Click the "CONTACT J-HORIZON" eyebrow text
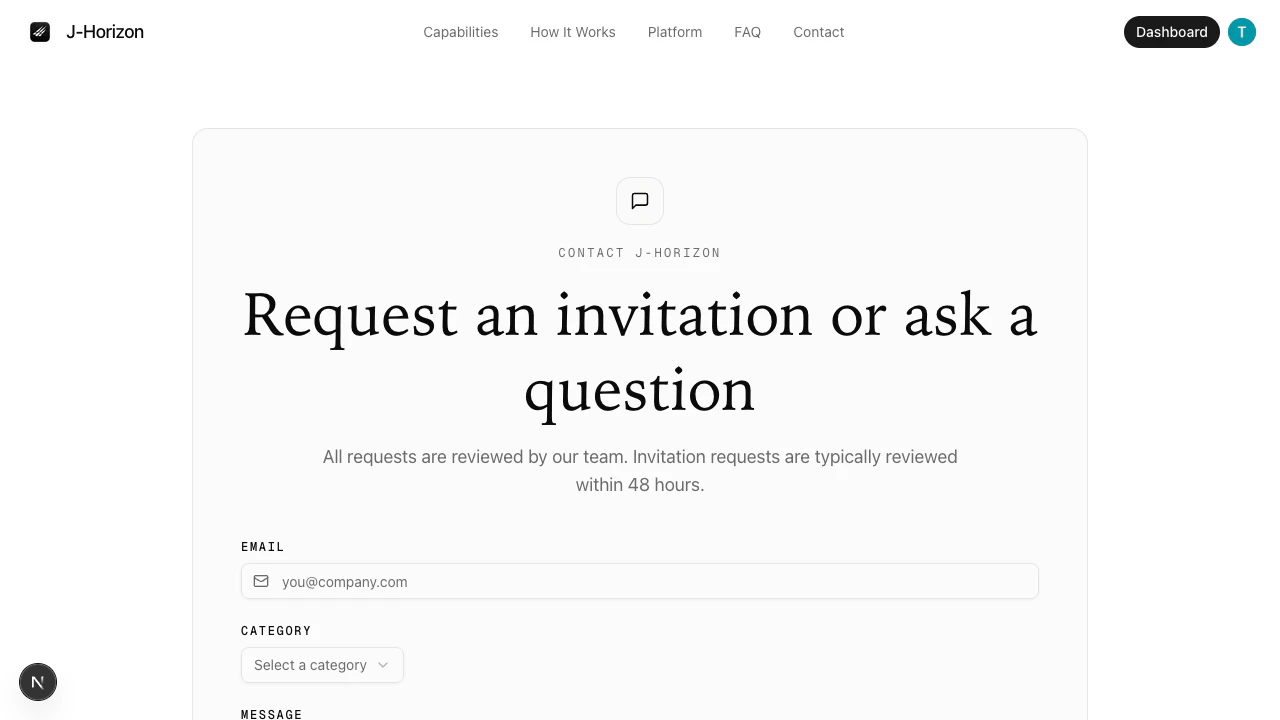The height and width of the screenshot is (720, 1280). coord(639,252)
